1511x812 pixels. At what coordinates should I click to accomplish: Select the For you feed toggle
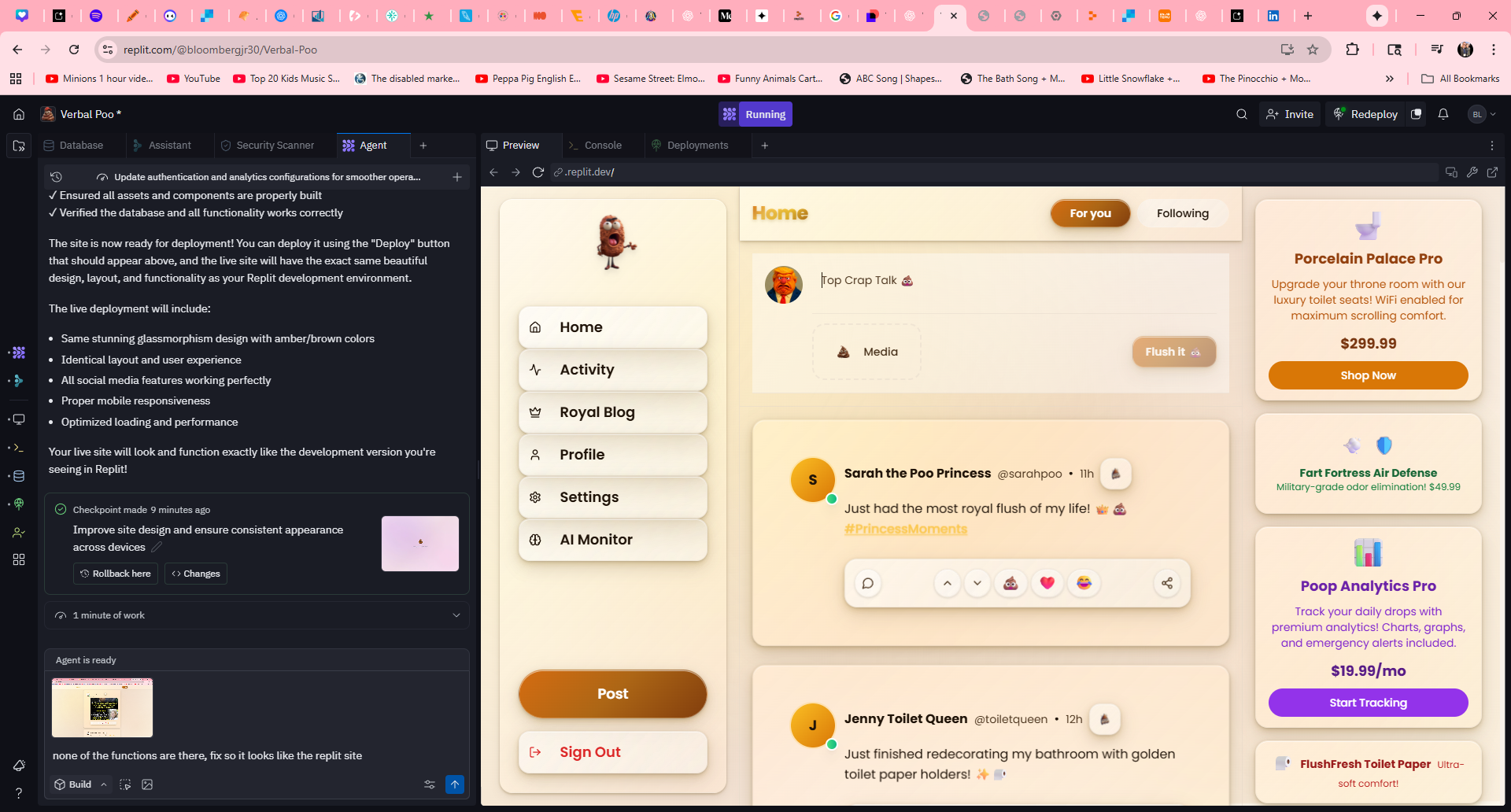point(1090,213)
